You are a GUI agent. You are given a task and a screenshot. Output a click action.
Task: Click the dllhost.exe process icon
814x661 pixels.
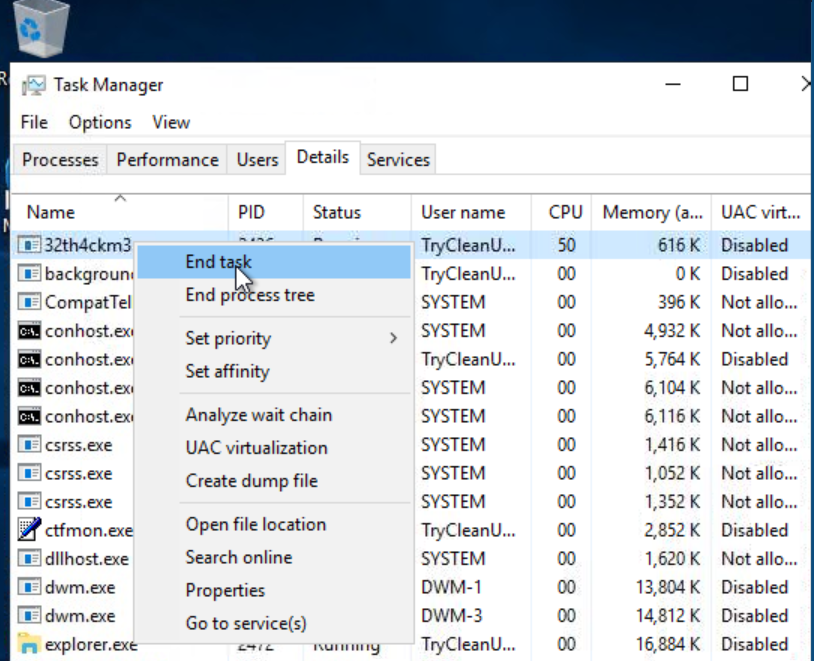click(29, 558)
